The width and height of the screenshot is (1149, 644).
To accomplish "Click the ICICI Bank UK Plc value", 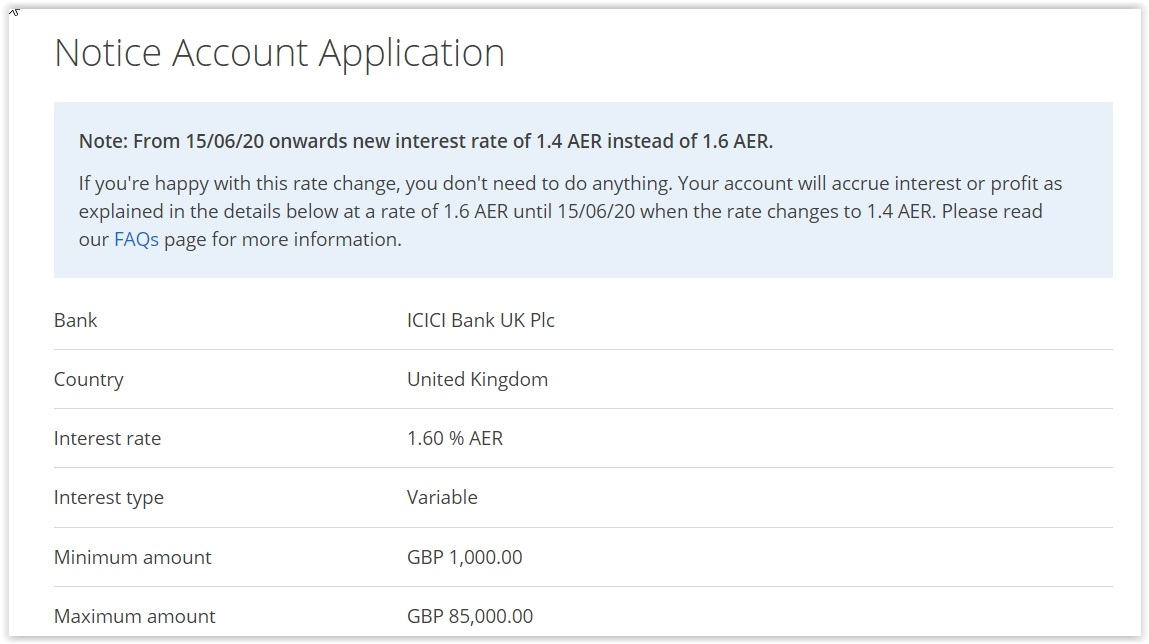I will click(480, 321).
